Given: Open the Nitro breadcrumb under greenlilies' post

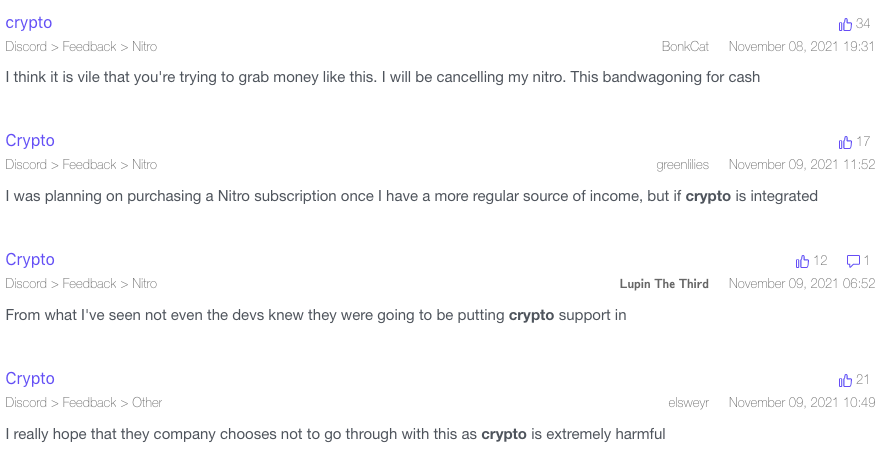Looking at the screenshot, I should click(144, 164).
